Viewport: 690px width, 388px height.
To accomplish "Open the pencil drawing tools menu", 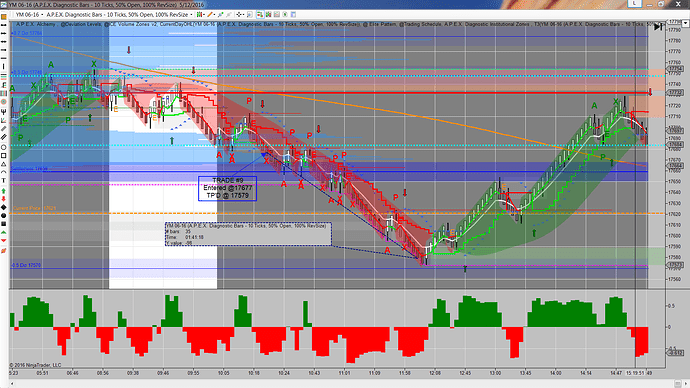I will tap(210, 15).
